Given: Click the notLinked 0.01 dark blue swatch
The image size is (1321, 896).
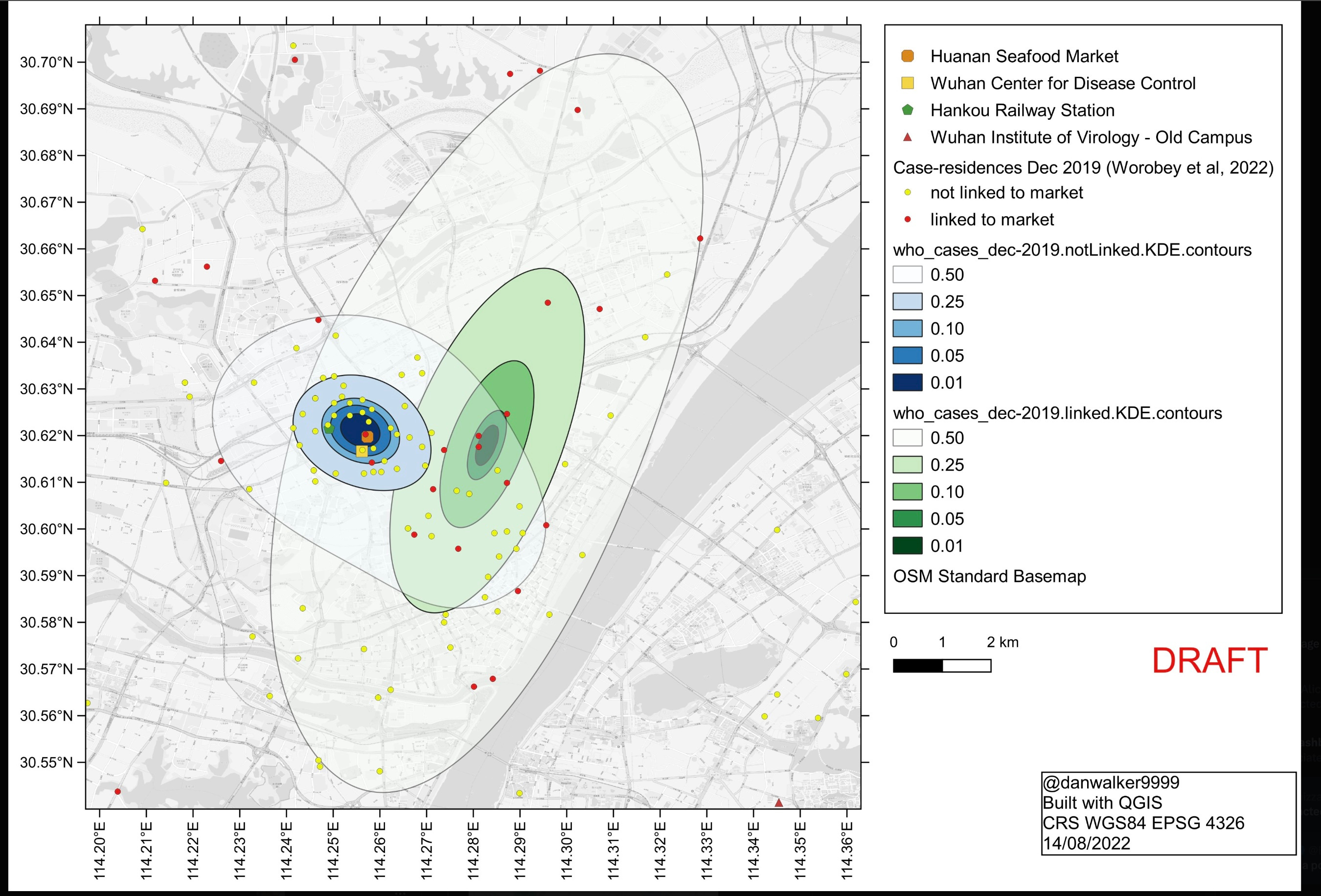Looking at the screenshot, I should [x=907, y=382].
